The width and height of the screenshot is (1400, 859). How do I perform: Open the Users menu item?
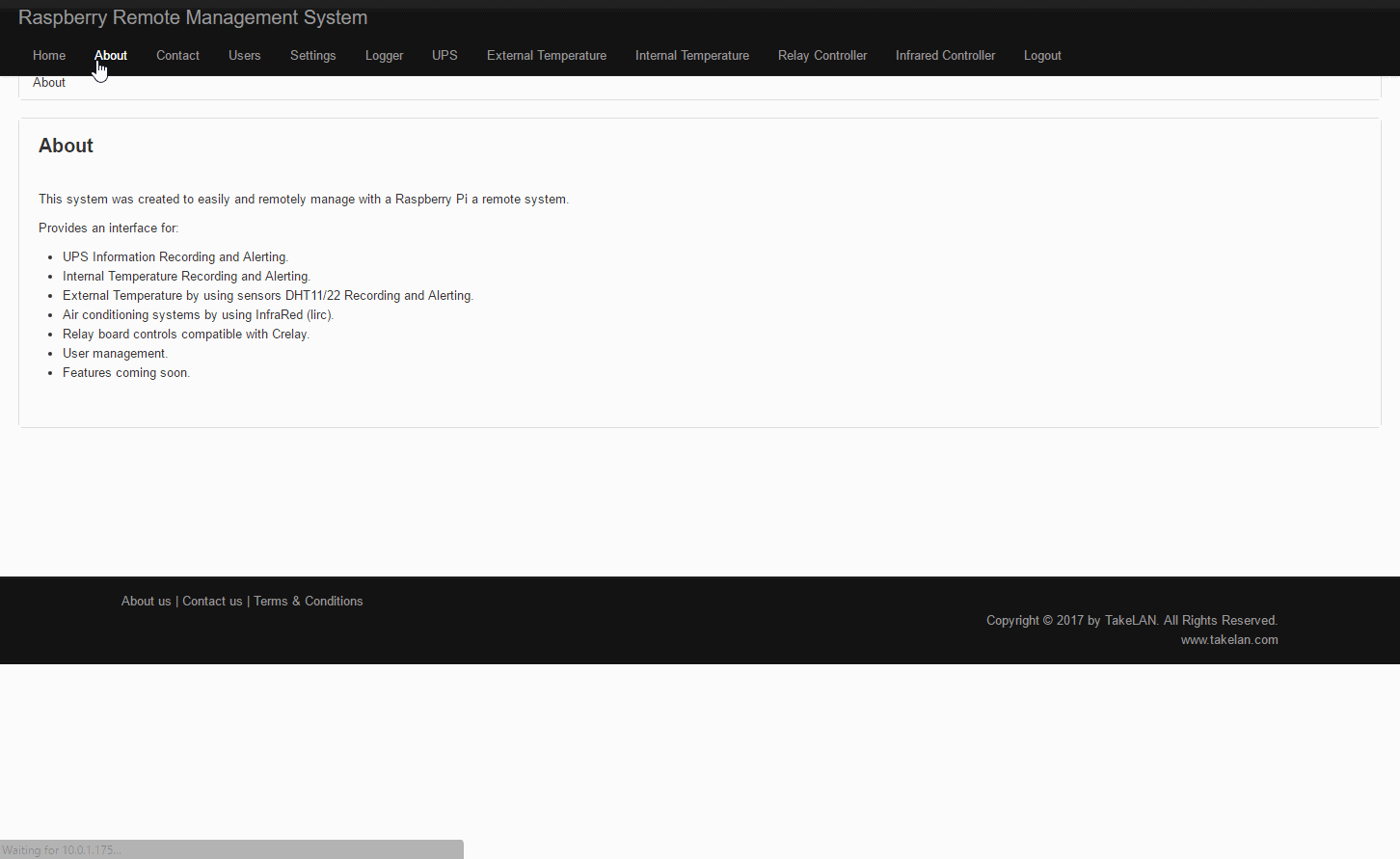tap(244, 56)
